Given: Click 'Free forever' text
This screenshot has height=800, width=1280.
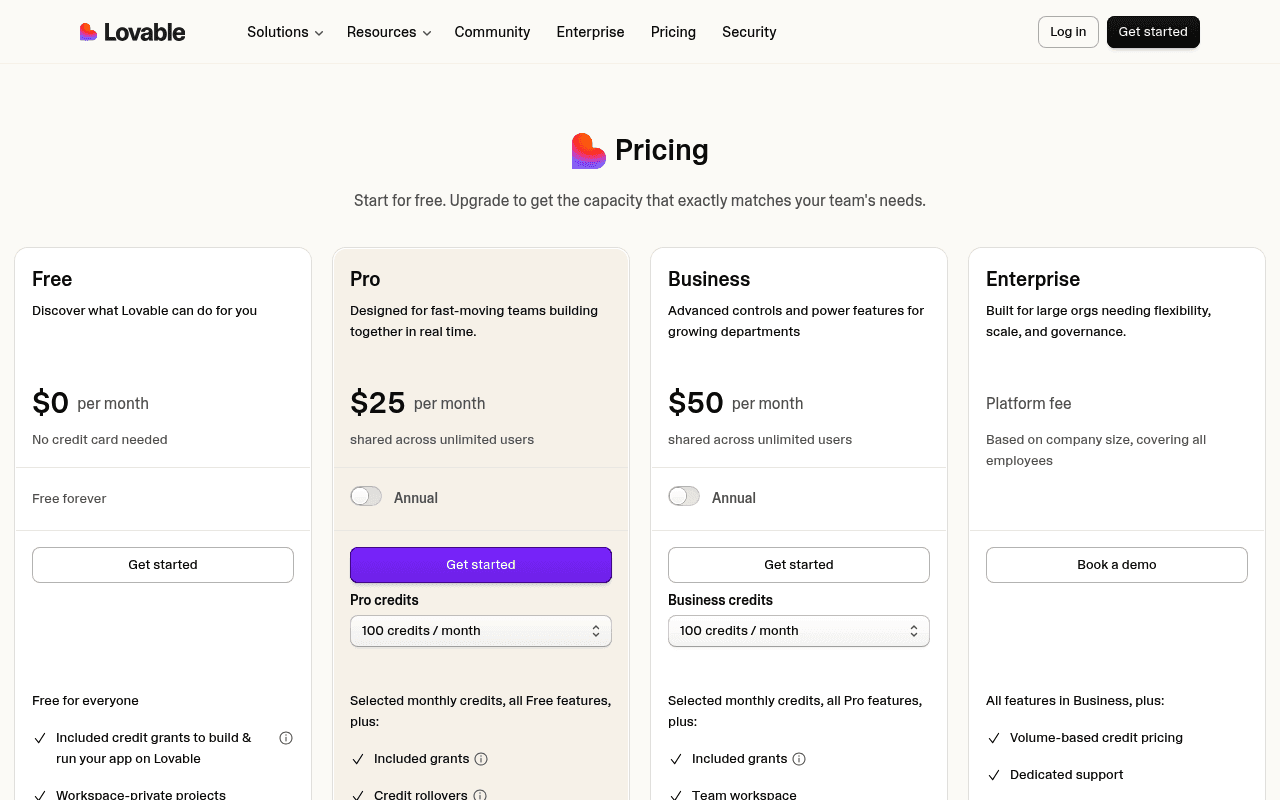Looking at the screenshot, I should pyautogui.click(x=69, y=499).
